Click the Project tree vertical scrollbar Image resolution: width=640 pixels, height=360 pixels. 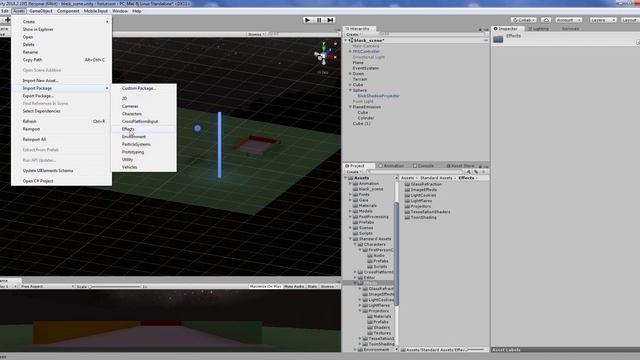click(x=396, y=253)
